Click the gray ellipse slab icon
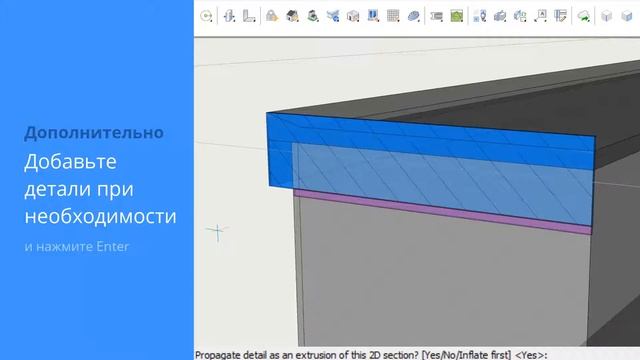The height and width of the screenshot is (360, 640). pos(413,16)
